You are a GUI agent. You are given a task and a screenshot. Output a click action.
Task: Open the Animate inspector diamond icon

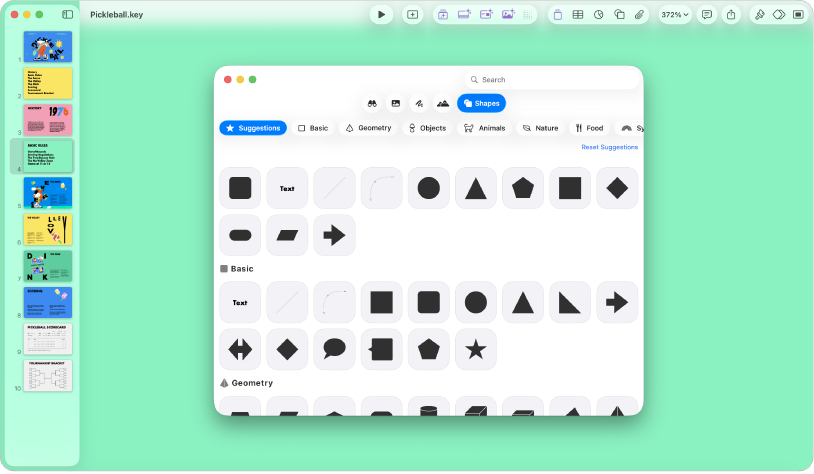tap(779, 15)
